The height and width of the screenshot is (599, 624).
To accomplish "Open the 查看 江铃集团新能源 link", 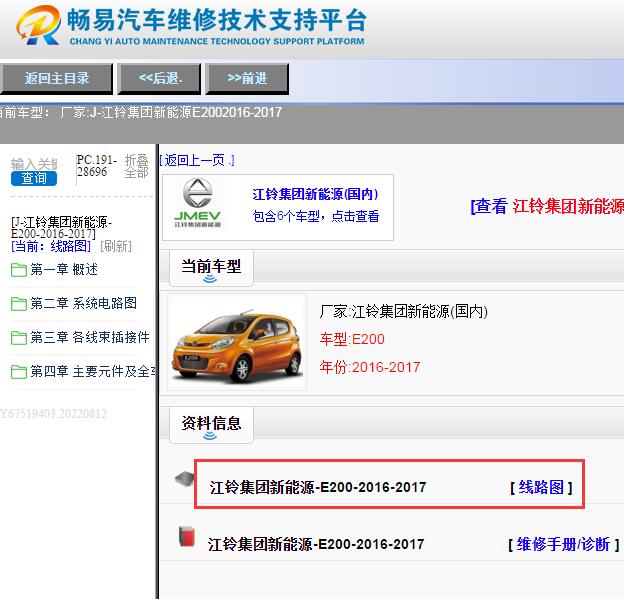I will [x=547, y=206].
